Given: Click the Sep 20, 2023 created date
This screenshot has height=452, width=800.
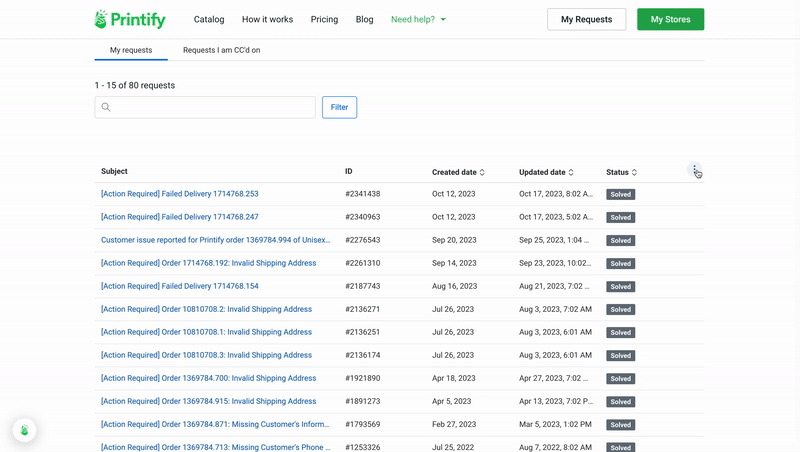Looking at the screenshot, I should click(454, 240).
